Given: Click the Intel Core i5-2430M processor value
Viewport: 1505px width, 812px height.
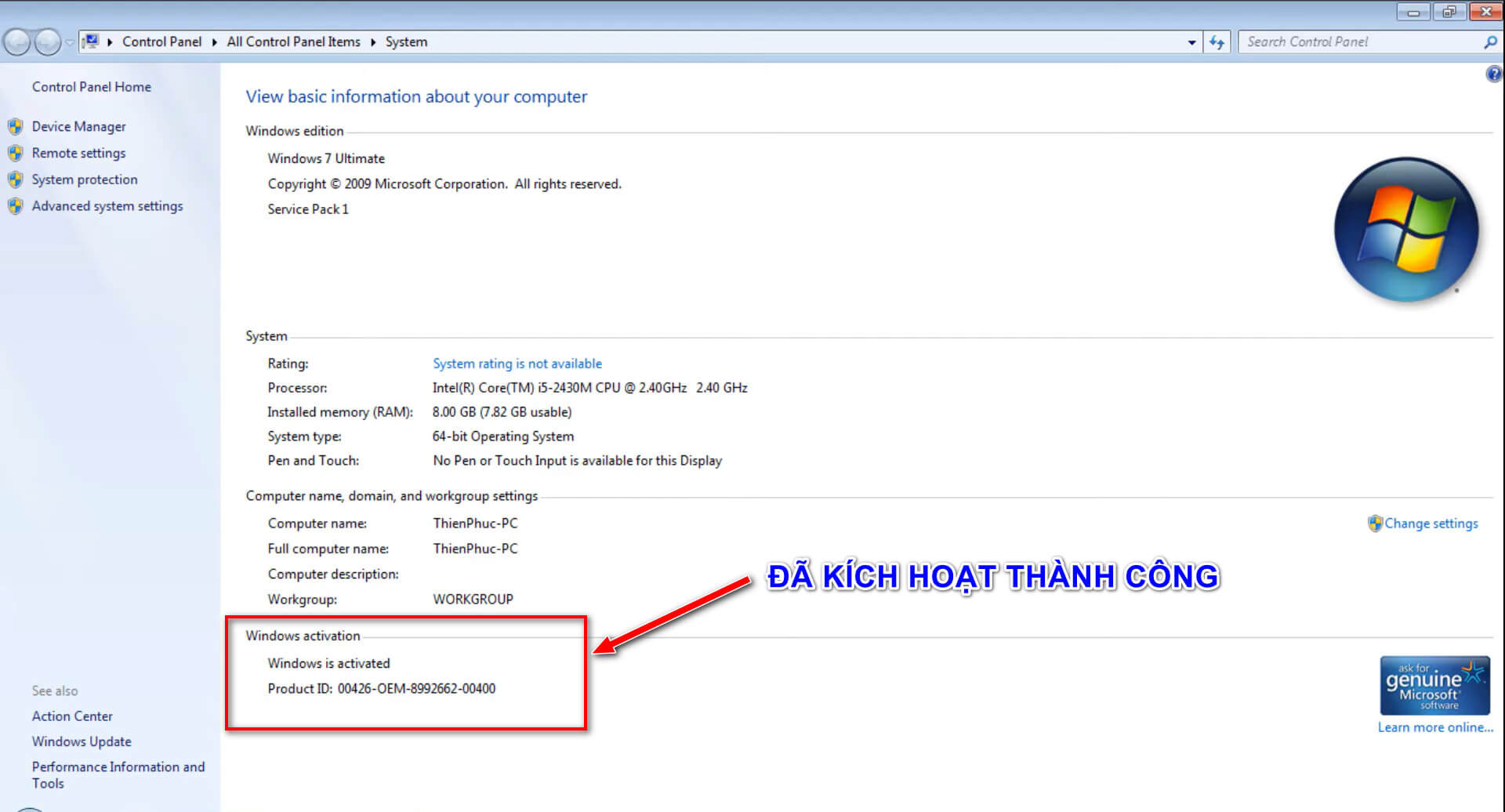Looking at the screenshot, I should 589,388.
